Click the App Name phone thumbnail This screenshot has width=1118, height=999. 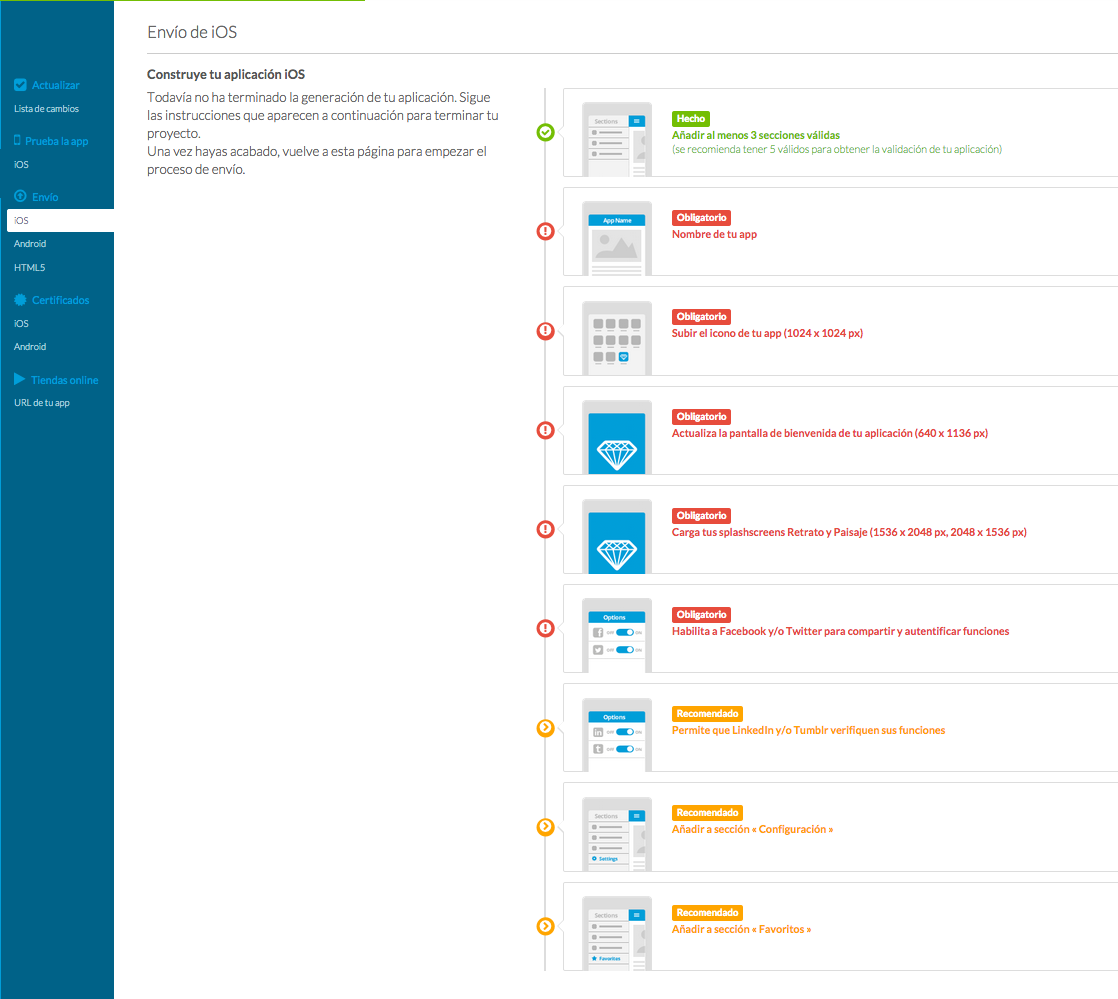tap(617, 239)
